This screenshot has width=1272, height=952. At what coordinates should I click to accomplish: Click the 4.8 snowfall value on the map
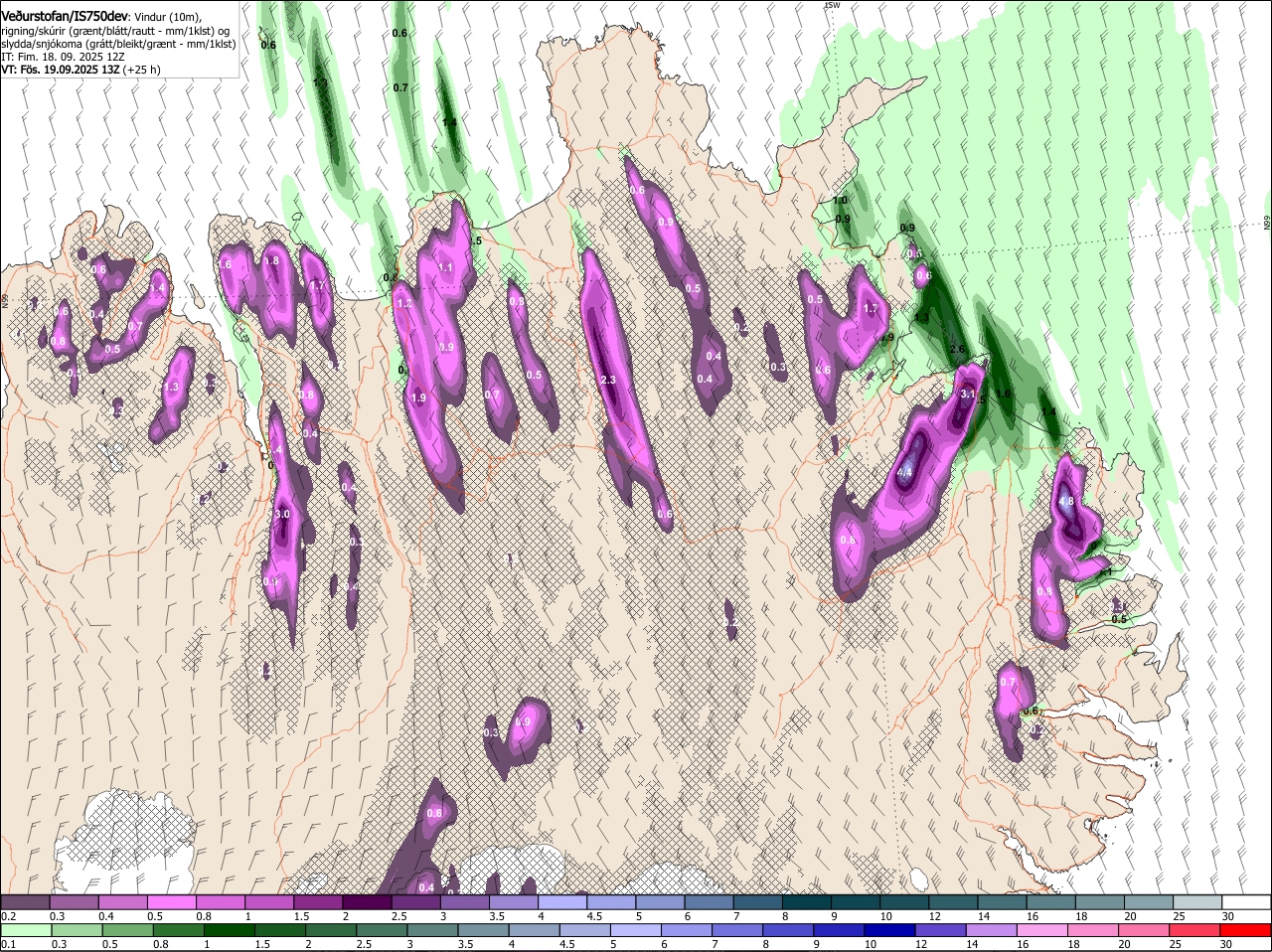tap(1067, 502)
